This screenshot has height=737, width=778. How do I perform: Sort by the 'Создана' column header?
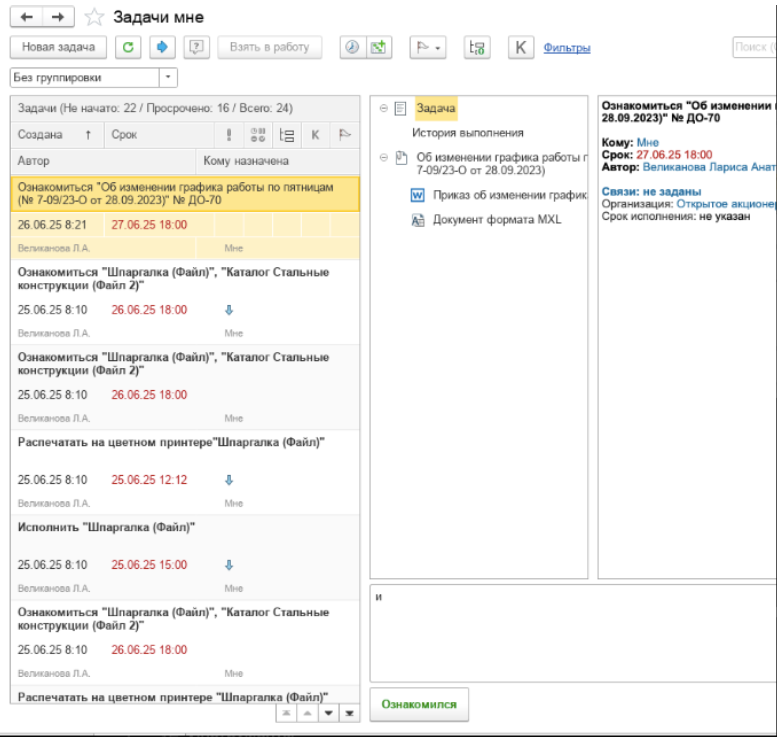click(40, 135)
